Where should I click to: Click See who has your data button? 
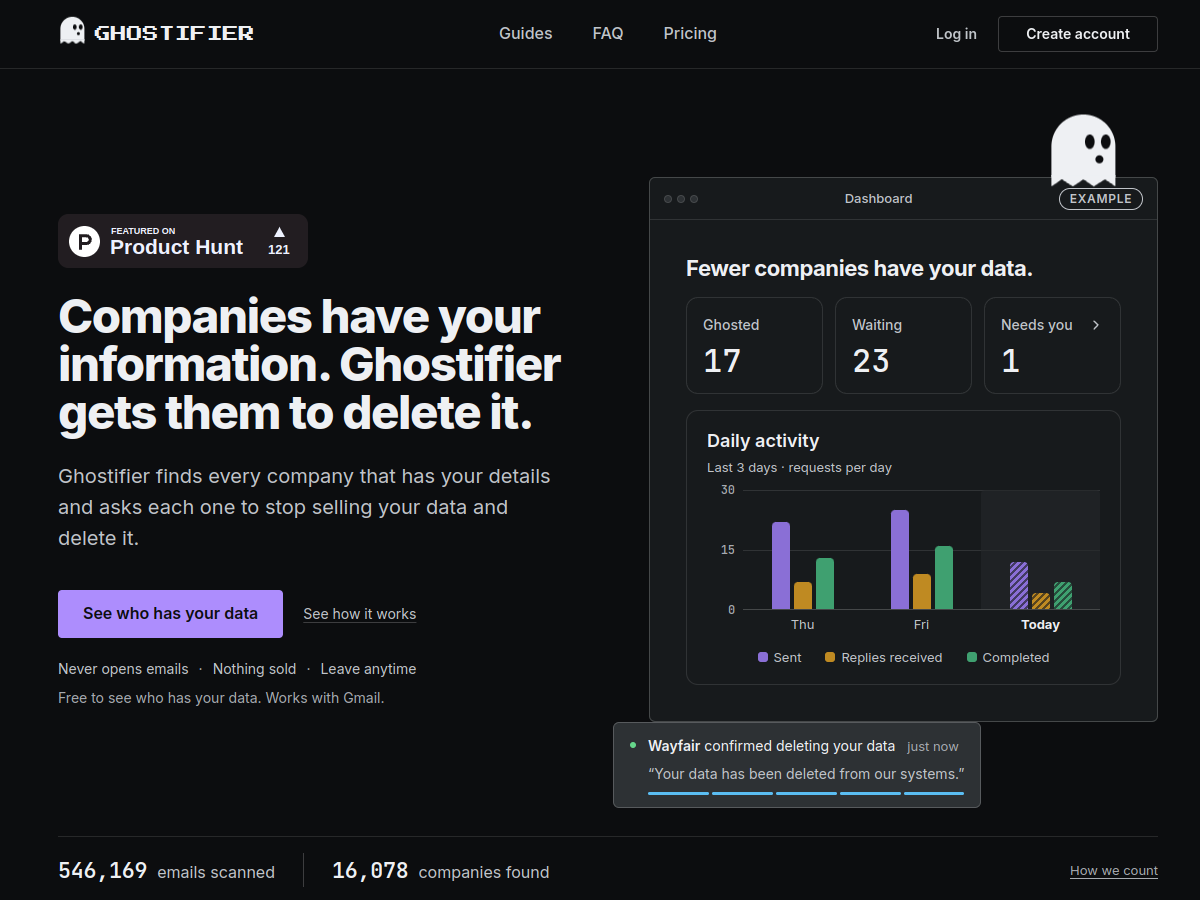[170, 614]
